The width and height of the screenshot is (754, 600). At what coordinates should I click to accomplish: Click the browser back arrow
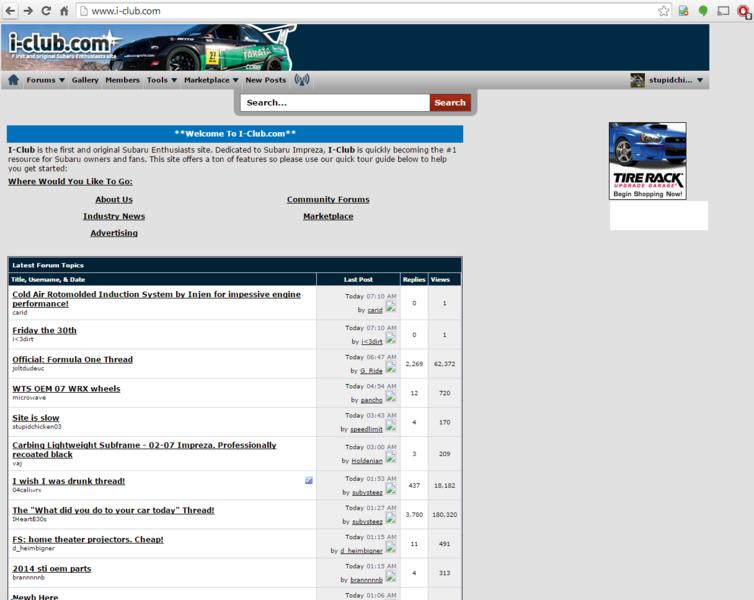10,11
